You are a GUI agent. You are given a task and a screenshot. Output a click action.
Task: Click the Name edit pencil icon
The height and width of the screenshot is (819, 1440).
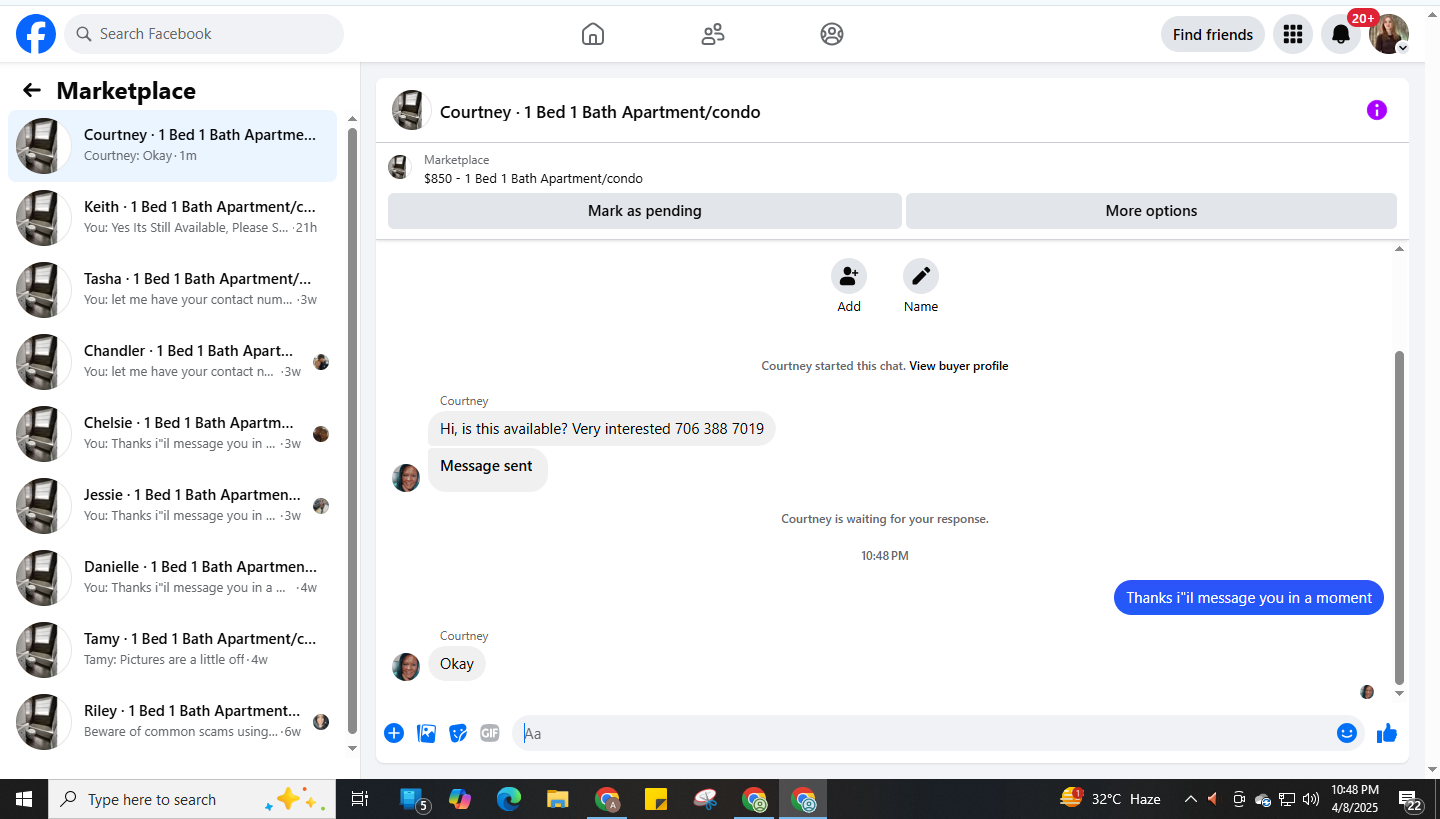pos(921,276)
